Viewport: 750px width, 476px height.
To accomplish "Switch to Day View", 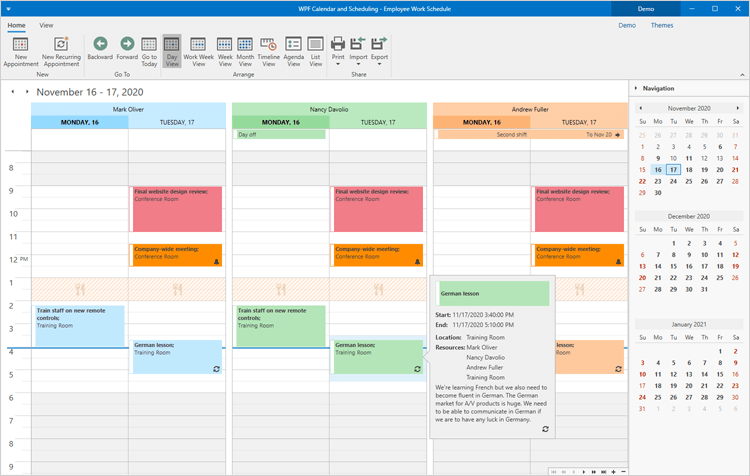I will pos(172,52).
